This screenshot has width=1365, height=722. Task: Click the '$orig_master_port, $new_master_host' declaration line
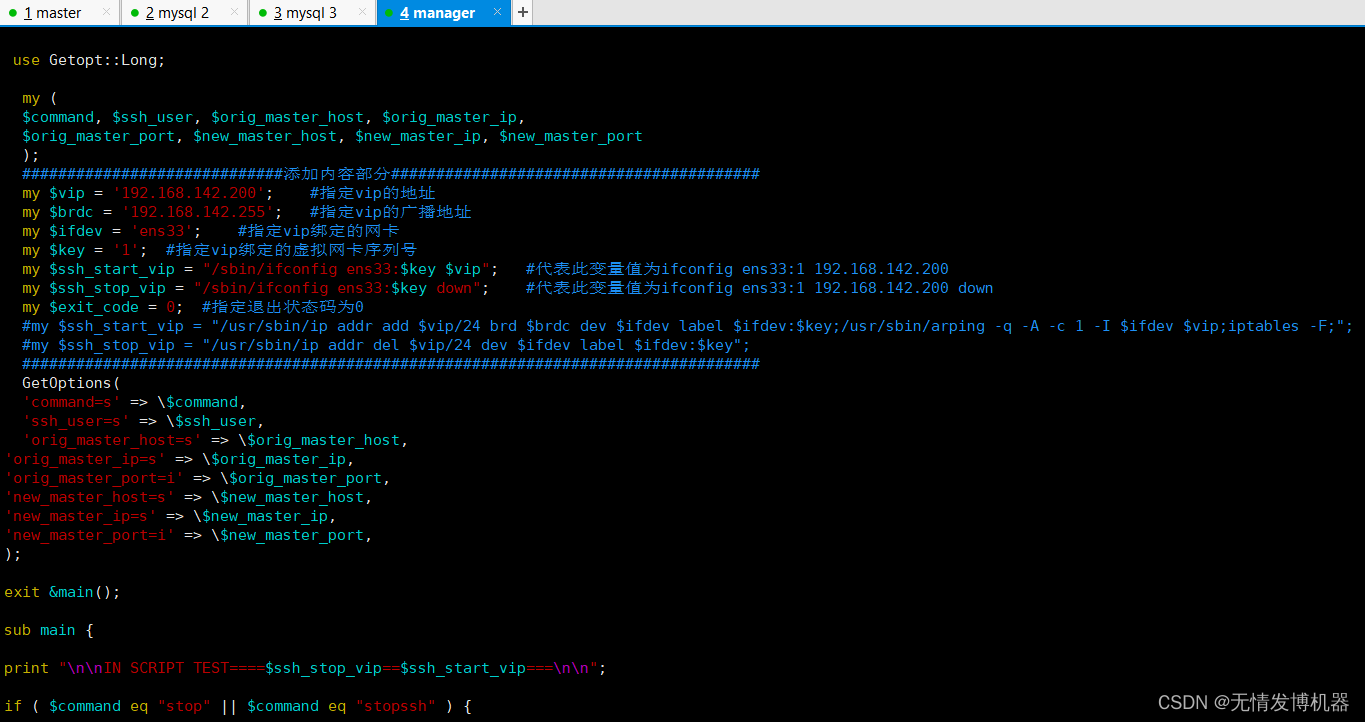coord(332,136)
